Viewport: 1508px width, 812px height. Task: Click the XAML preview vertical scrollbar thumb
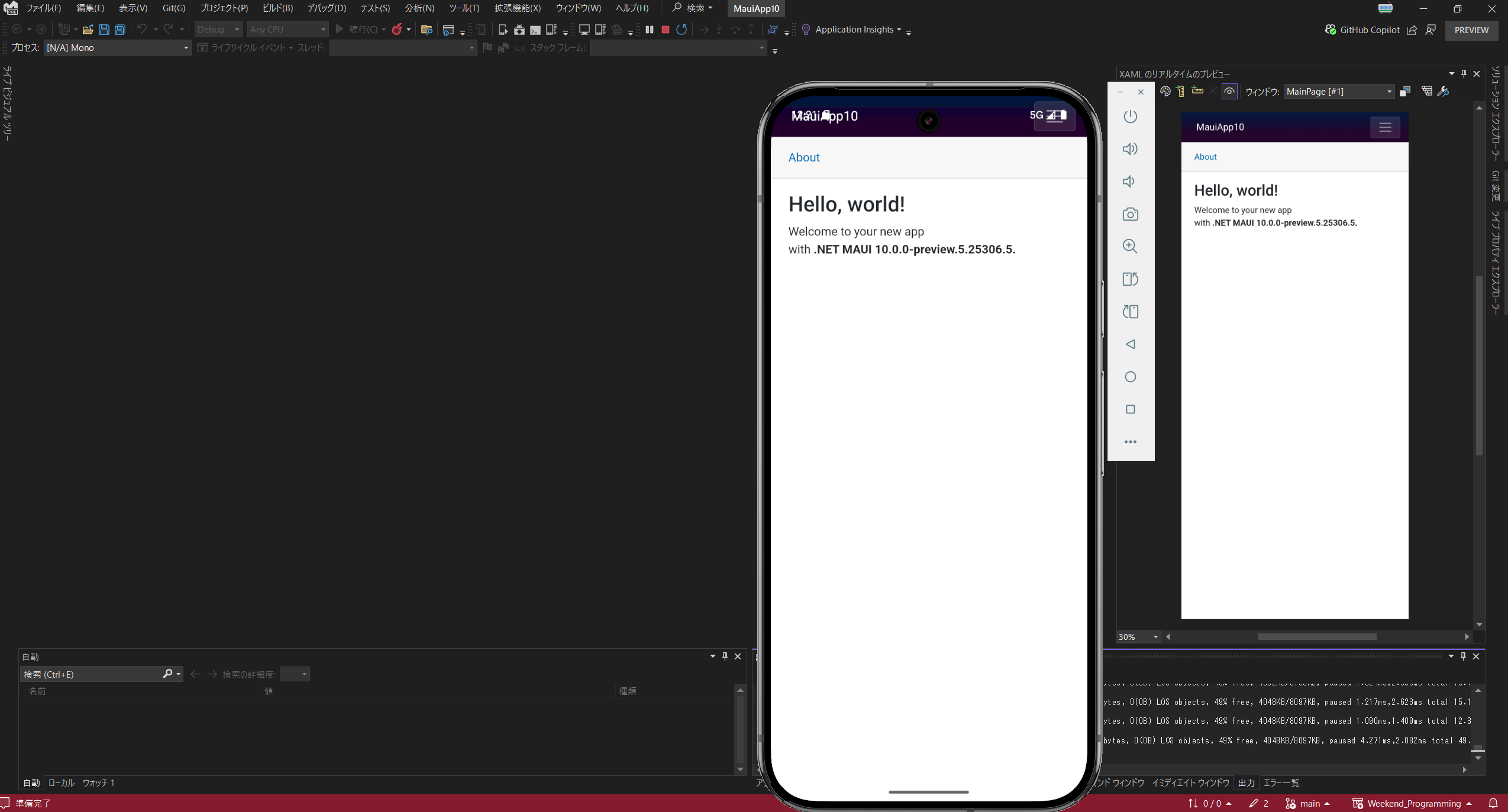1479,365
